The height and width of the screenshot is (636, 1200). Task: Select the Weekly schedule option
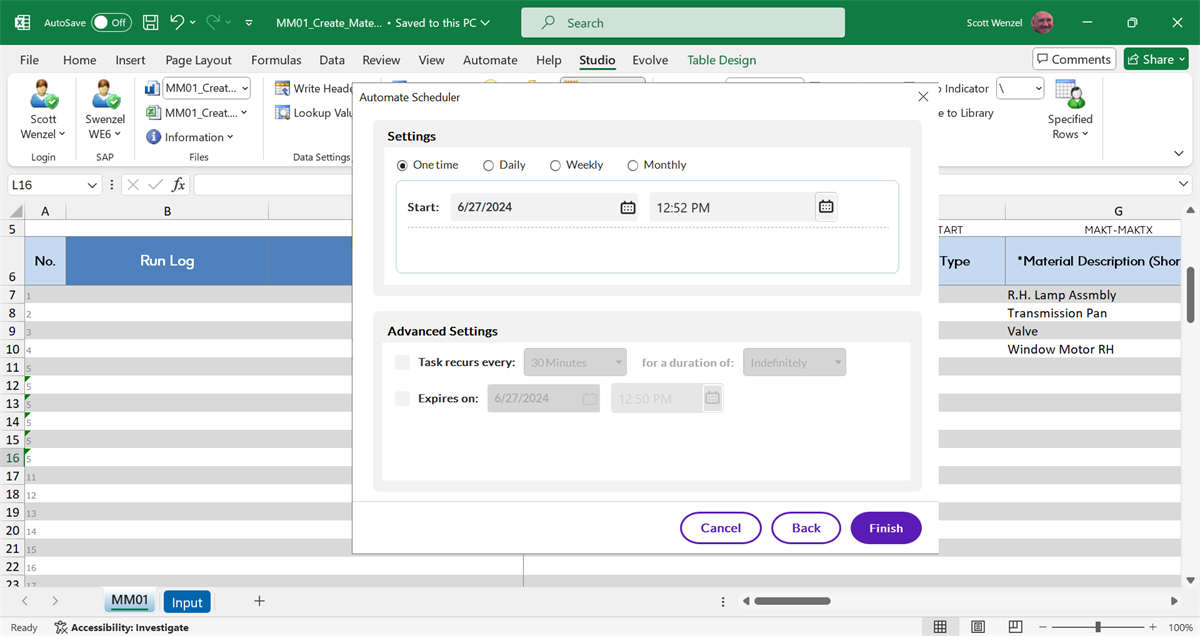pyautogui.click(x=555, y=165)
